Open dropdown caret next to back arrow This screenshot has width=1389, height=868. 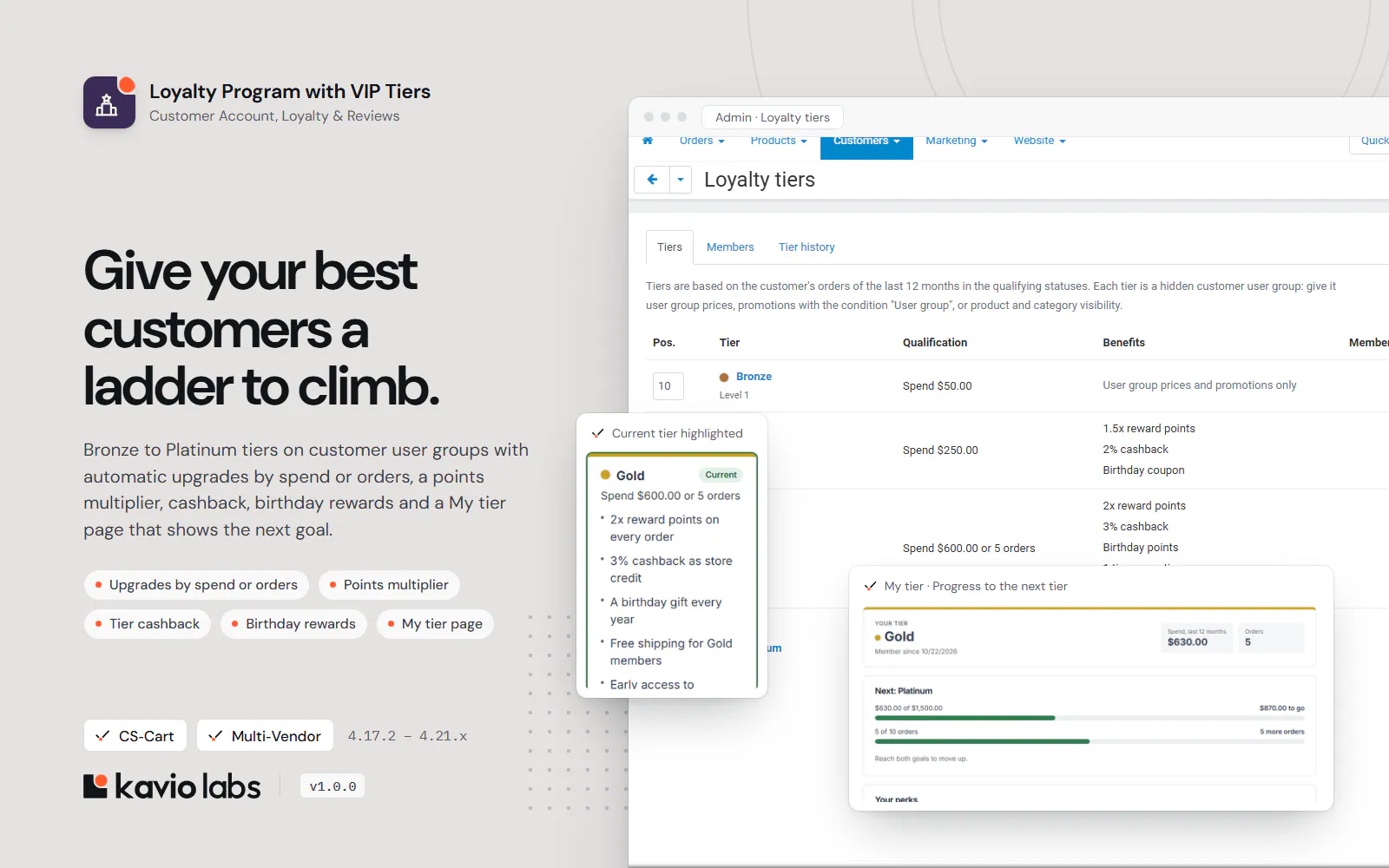click(681, 180)
